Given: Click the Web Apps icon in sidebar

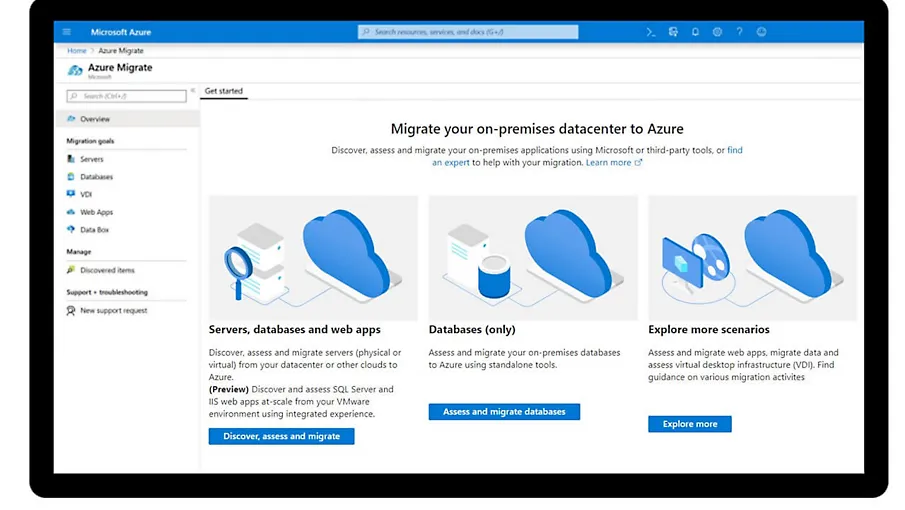Looking at the screenshot, I should [x=71, y=212].
